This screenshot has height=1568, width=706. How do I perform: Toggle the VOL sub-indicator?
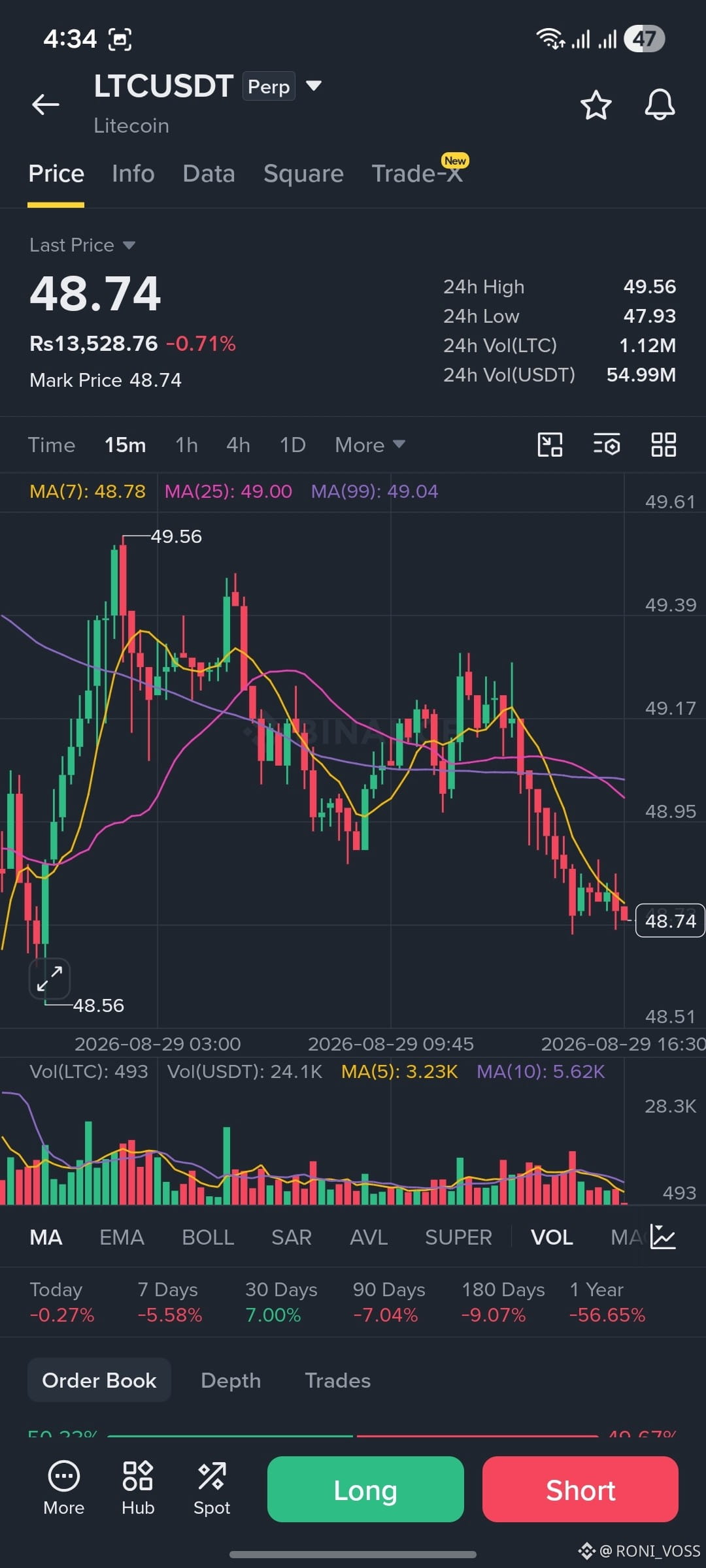click(552, 1237)
